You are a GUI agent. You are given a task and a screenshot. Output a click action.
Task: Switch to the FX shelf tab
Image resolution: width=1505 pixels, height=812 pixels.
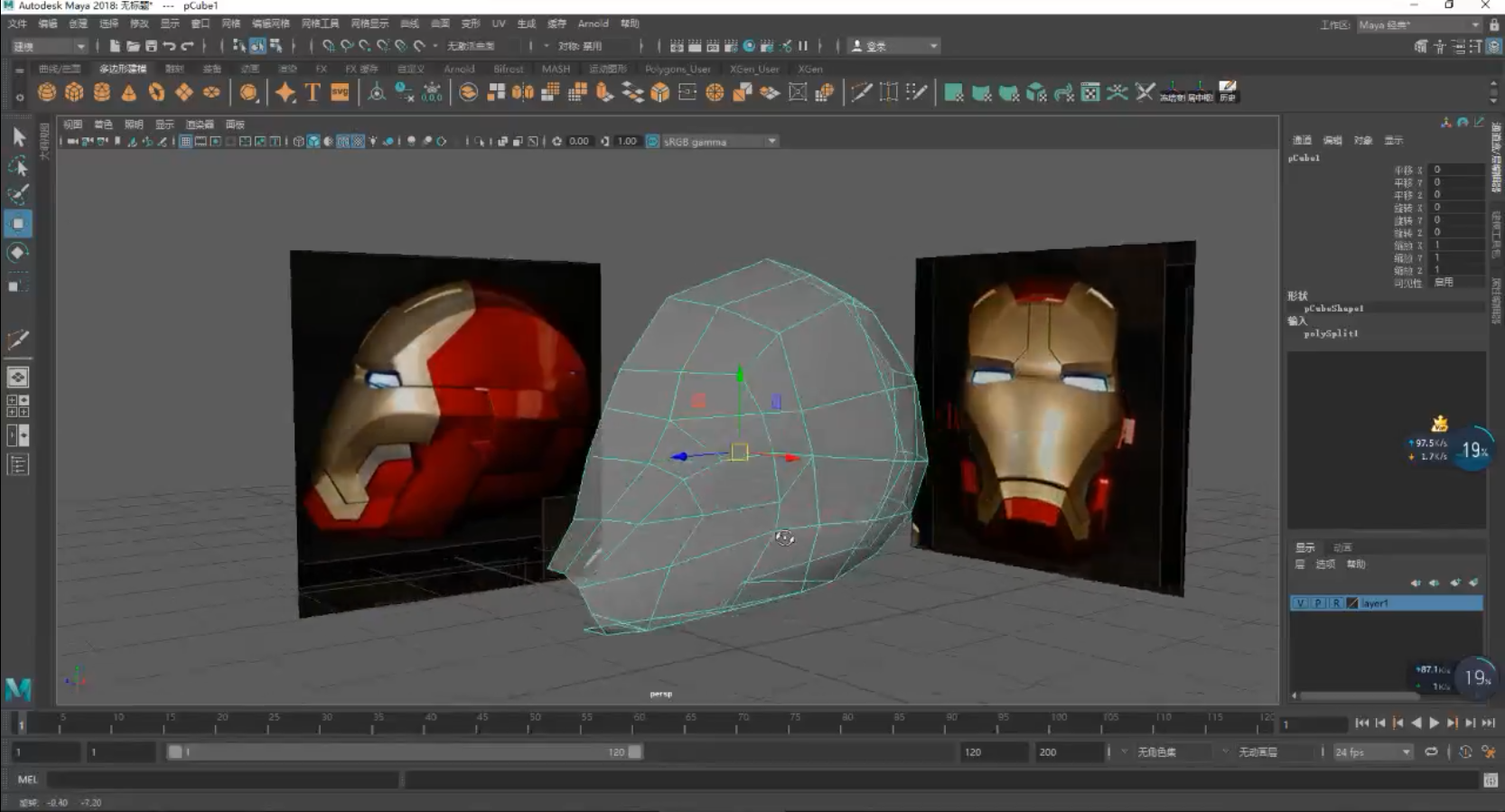coord(322,69)
